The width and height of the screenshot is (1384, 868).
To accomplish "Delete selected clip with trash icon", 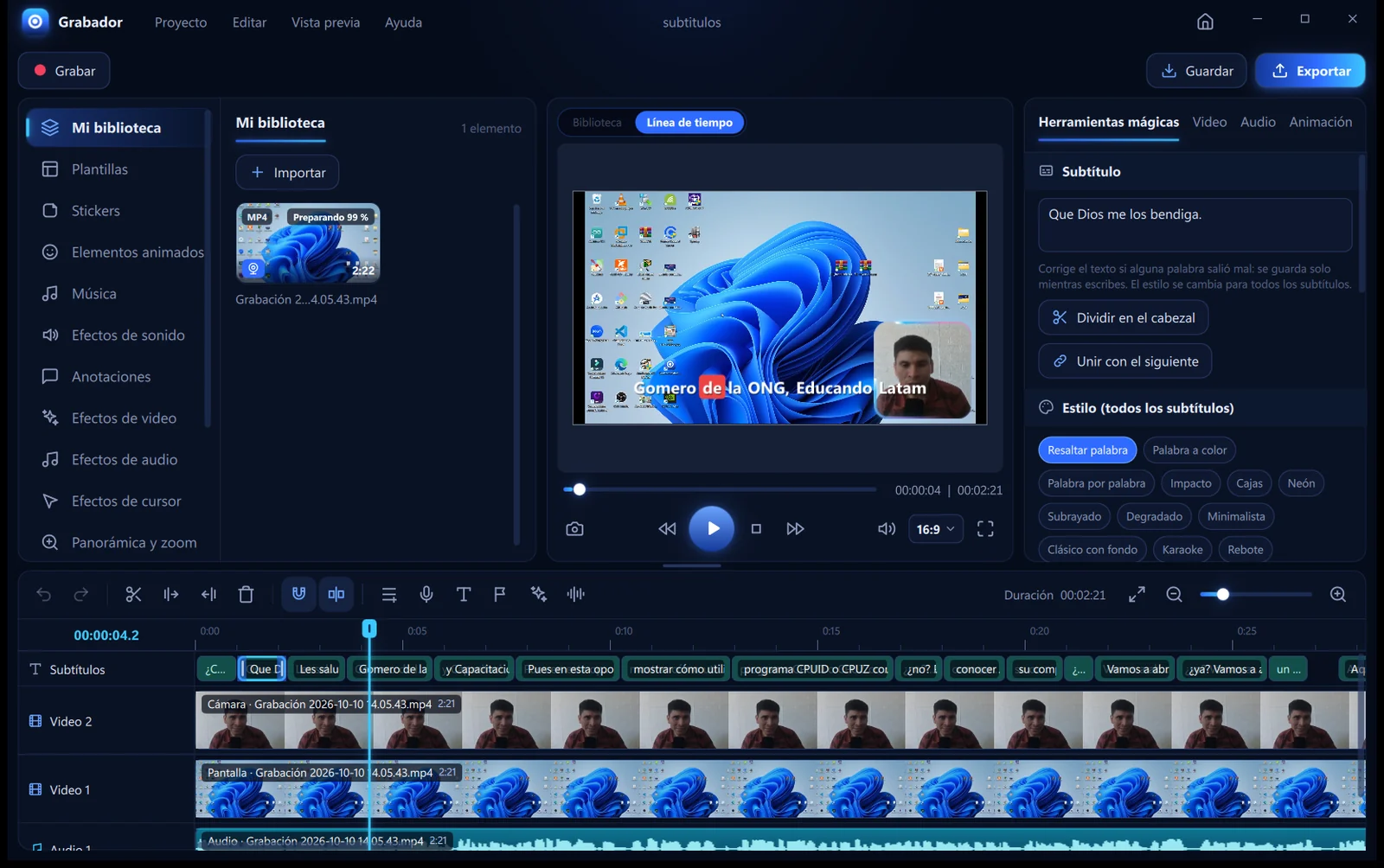I will 246,594.
